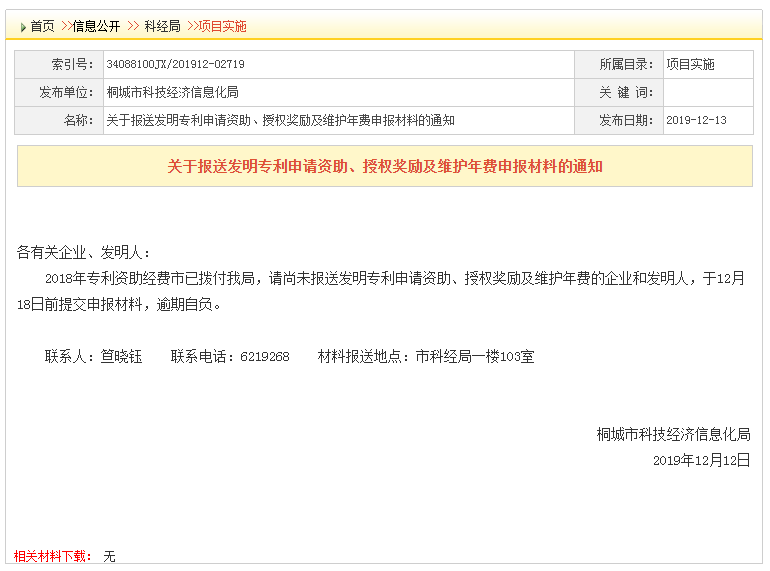The image size is (770, 571).
Task: Select the 项目实施 breadcrumb link
Action: 222,26
